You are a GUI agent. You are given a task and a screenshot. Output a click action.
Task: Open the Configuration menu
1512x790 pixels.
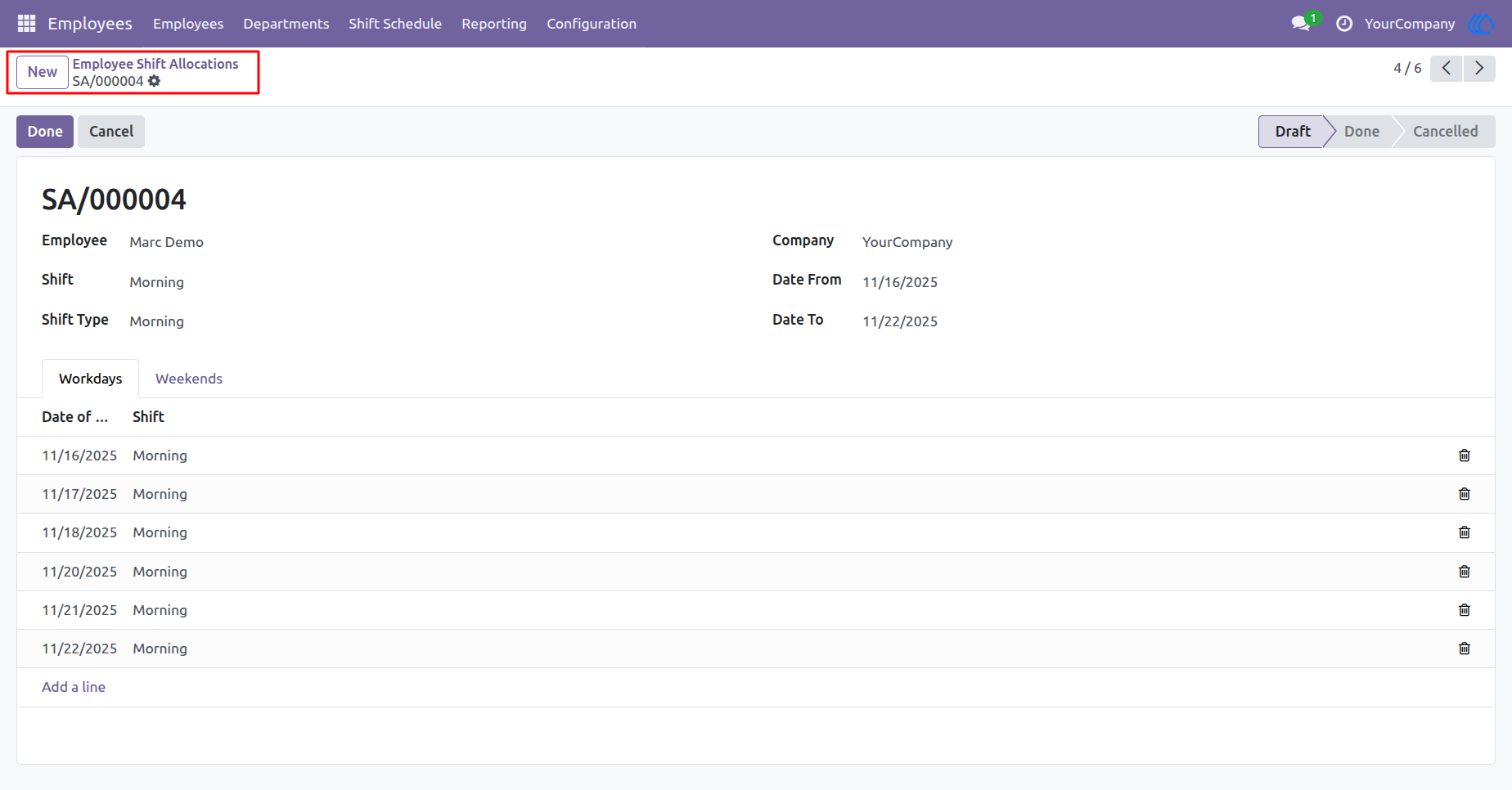click(x=592, y=24)
